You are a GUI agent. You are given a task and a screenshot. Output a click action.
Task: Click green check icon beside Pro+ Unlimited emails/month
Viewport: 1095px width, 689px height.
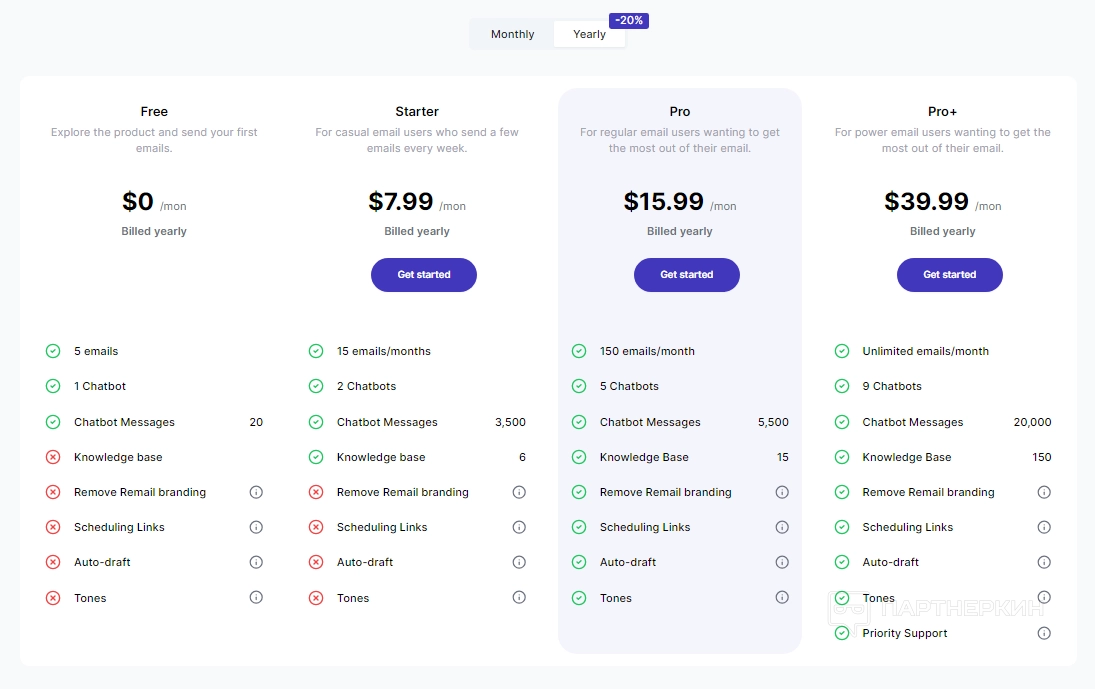click(x=842, y=351)
